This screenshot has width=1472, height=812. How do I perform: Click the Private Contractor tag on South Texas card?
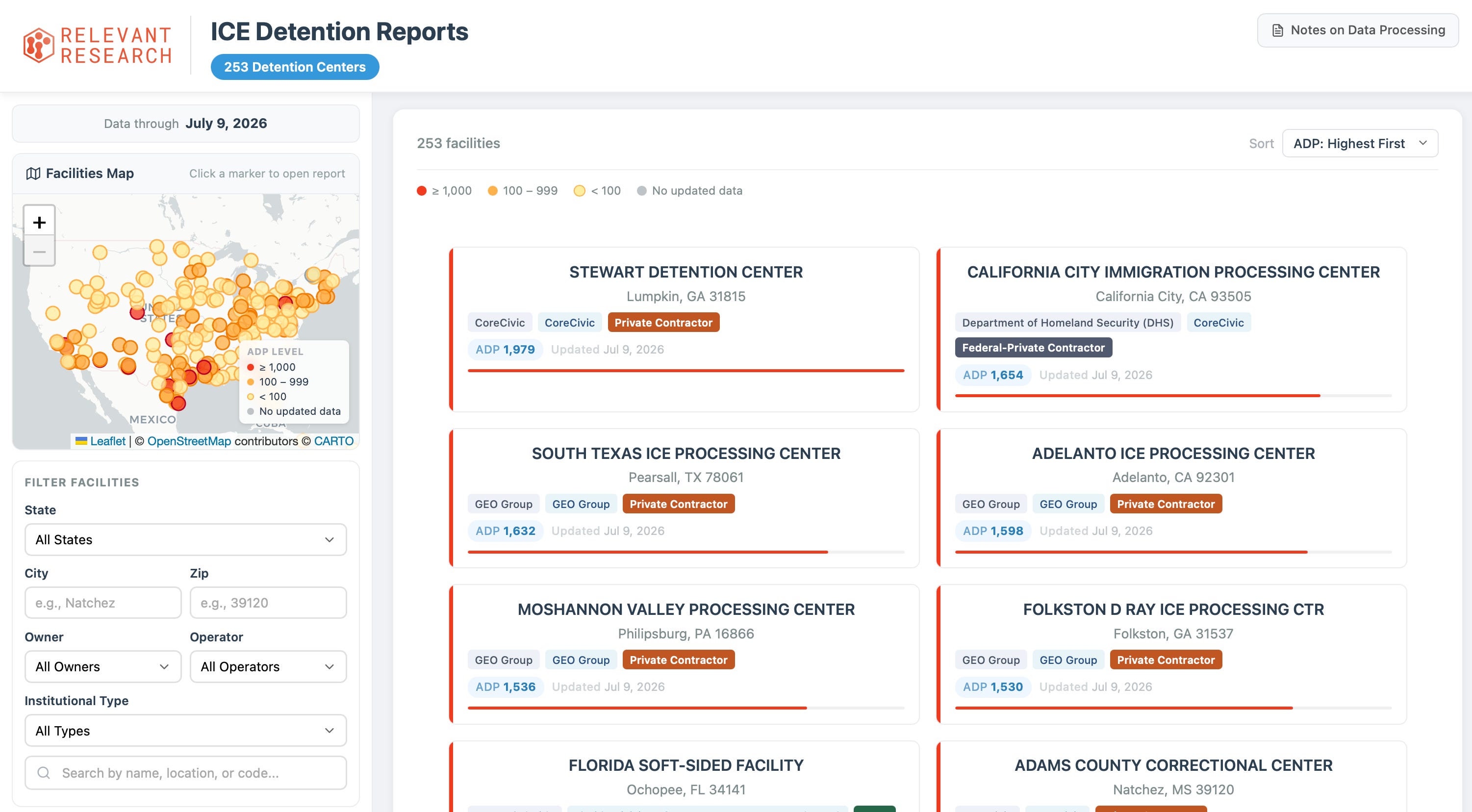[678, 504]
